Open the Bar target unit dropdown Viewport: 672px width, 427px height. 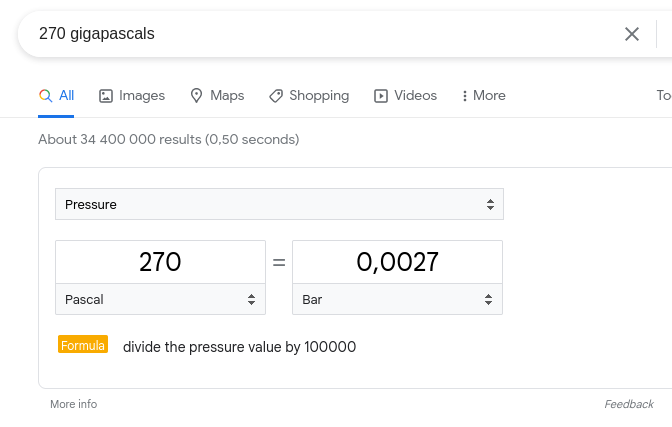coord(397,299)
